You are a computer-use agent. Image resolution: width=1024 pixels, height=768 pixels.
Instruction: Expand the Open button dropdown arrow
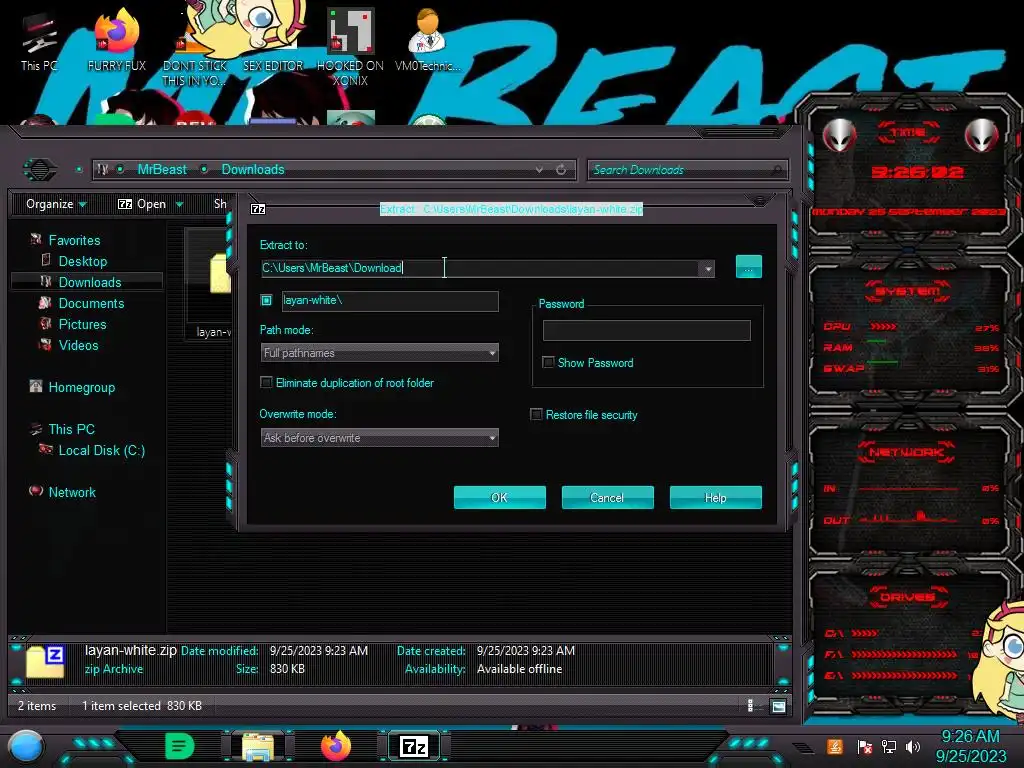pos(180,204)
